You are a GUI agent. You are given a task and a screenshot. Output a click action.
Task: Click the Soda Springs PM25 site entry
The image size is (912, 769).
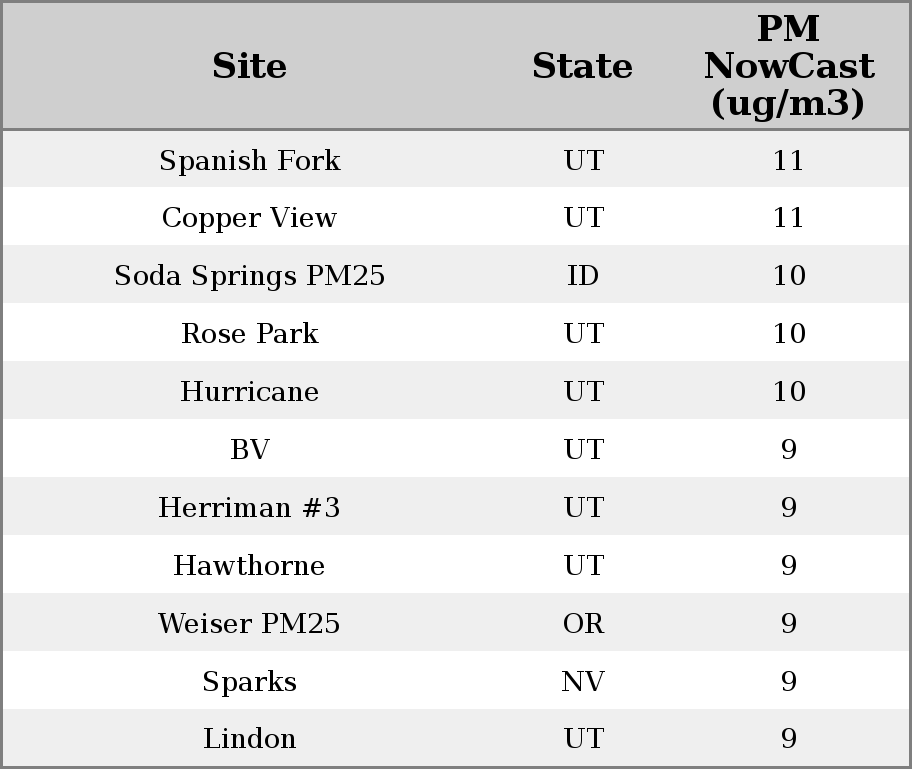(249, 276)
